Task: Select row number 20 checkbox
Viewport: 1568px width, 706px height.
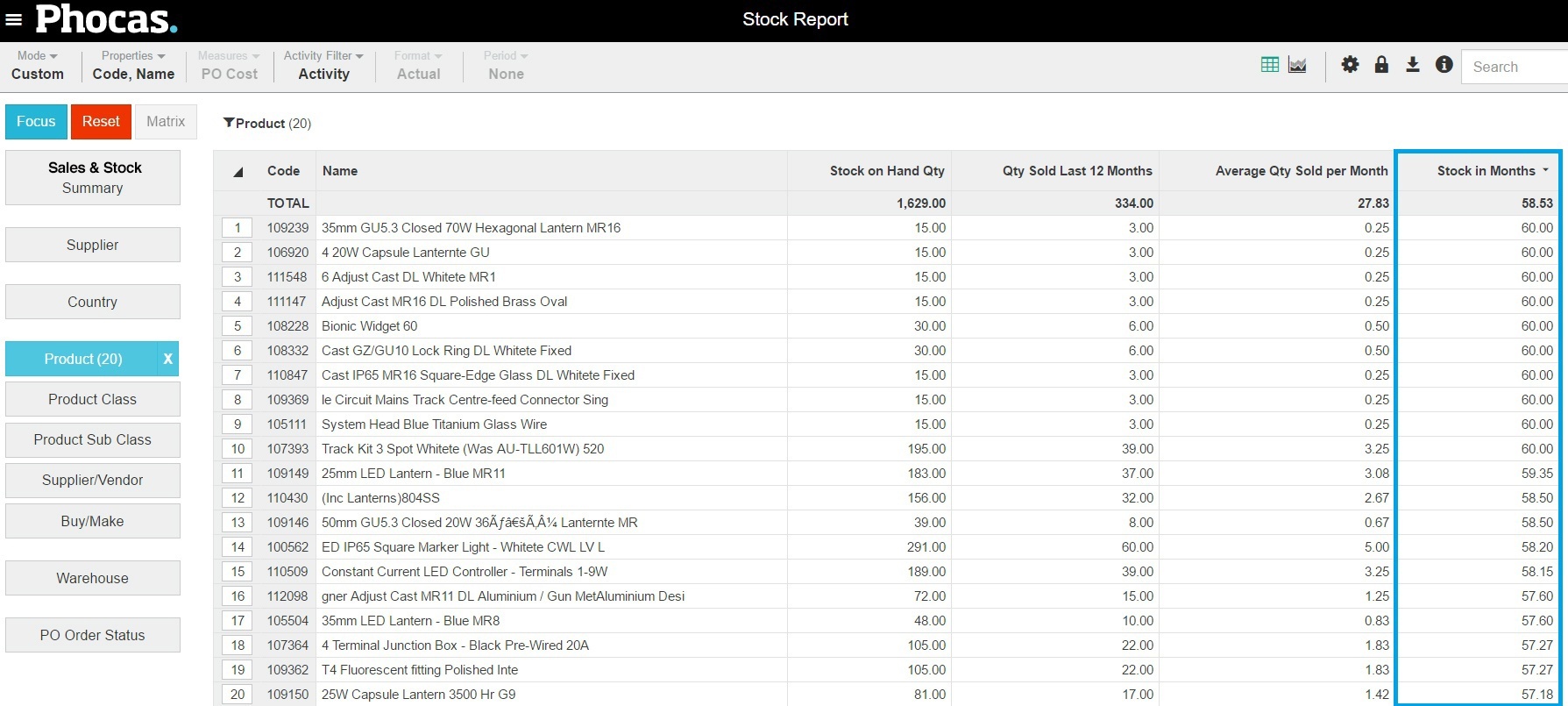Action: coord(237,695)
